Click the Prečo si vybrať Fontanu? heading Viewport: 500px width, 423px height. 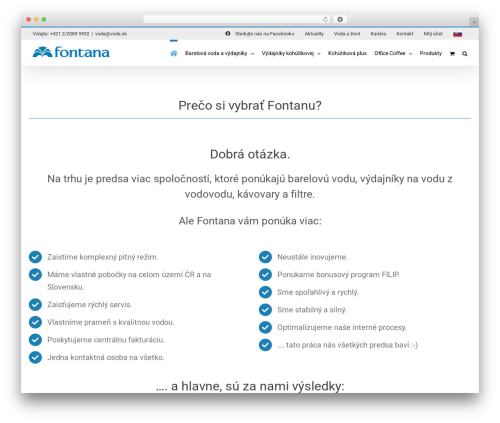point(250,105)
